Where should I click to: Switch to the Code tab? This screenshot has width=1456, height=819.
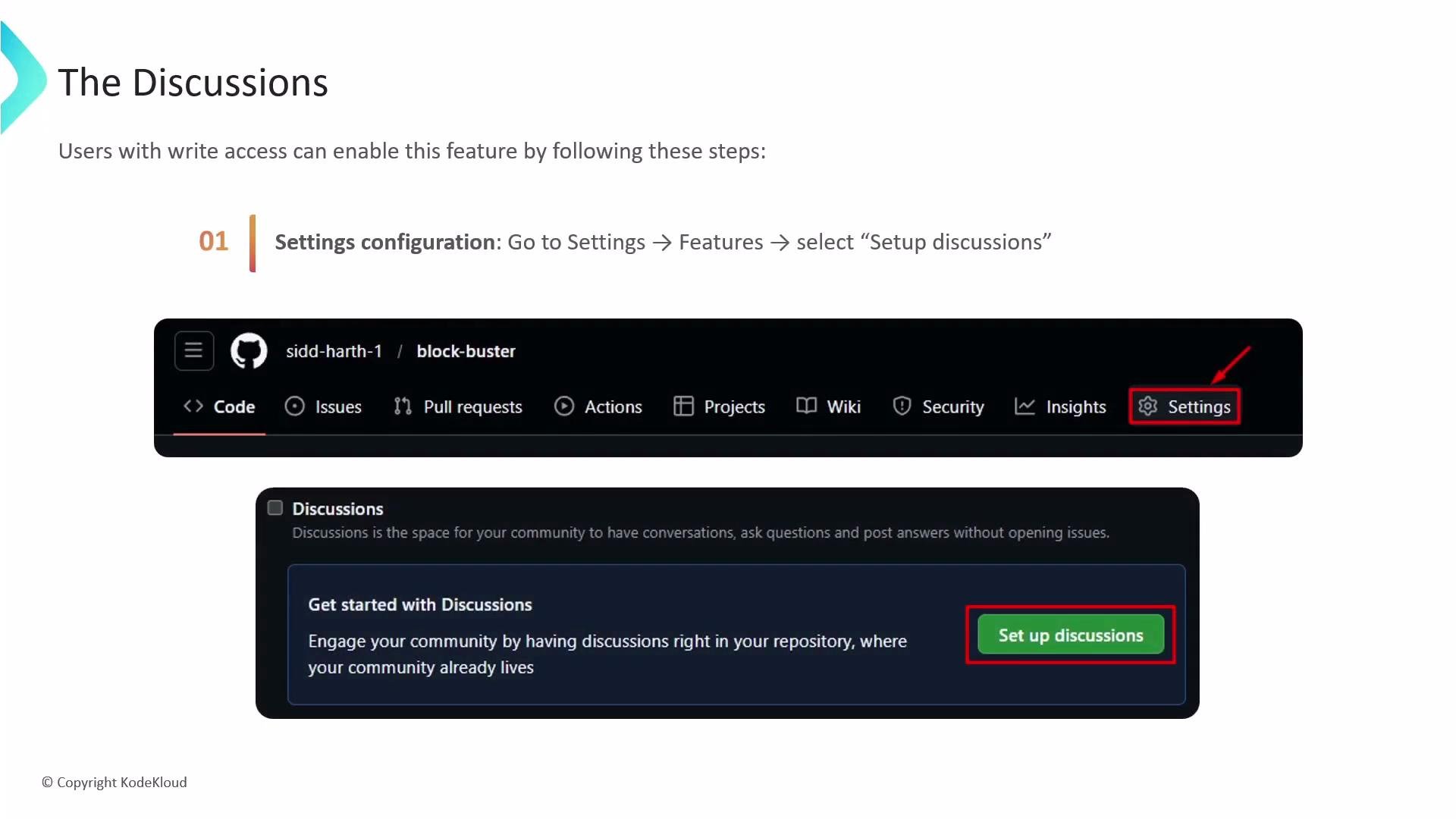tap(219, 407)
